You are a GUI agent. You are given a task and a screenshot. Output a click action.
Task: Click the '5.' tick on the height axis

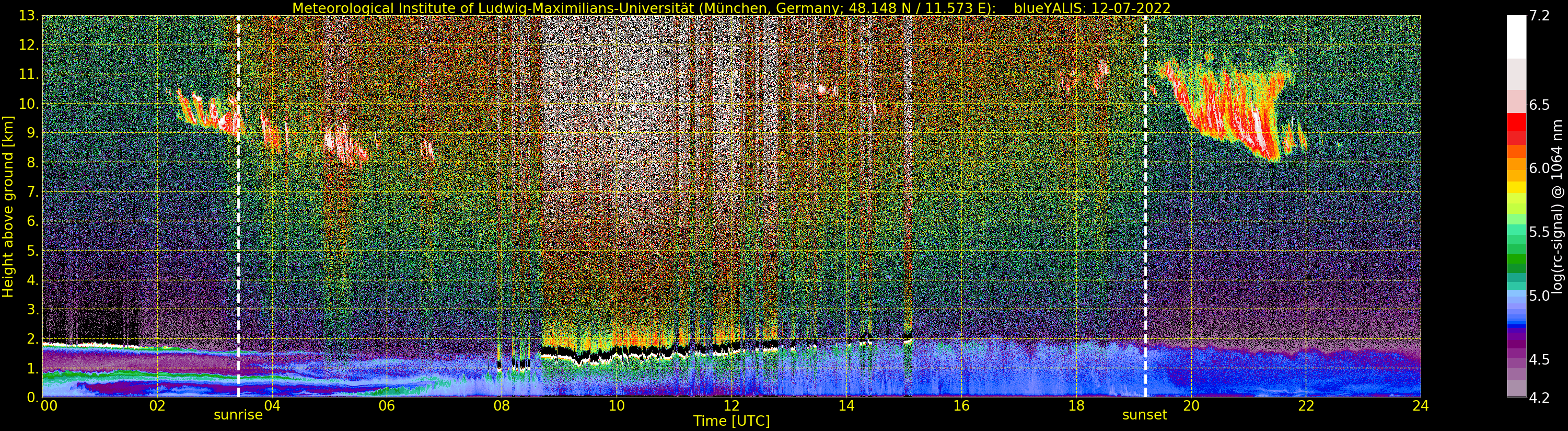[x=33, y=251]
